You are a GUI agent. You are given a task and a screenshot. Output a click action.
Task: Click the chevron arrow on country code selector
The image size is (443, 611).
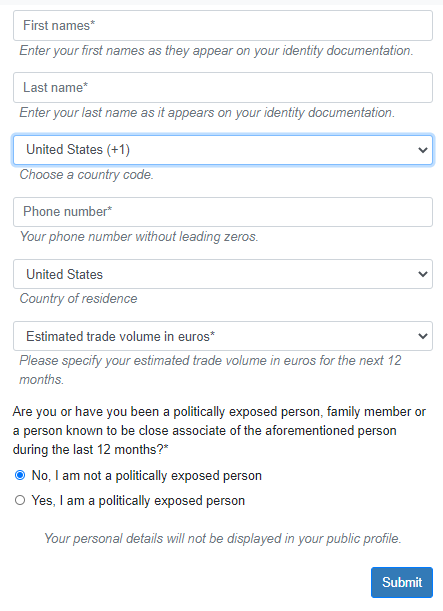point(423,150)
